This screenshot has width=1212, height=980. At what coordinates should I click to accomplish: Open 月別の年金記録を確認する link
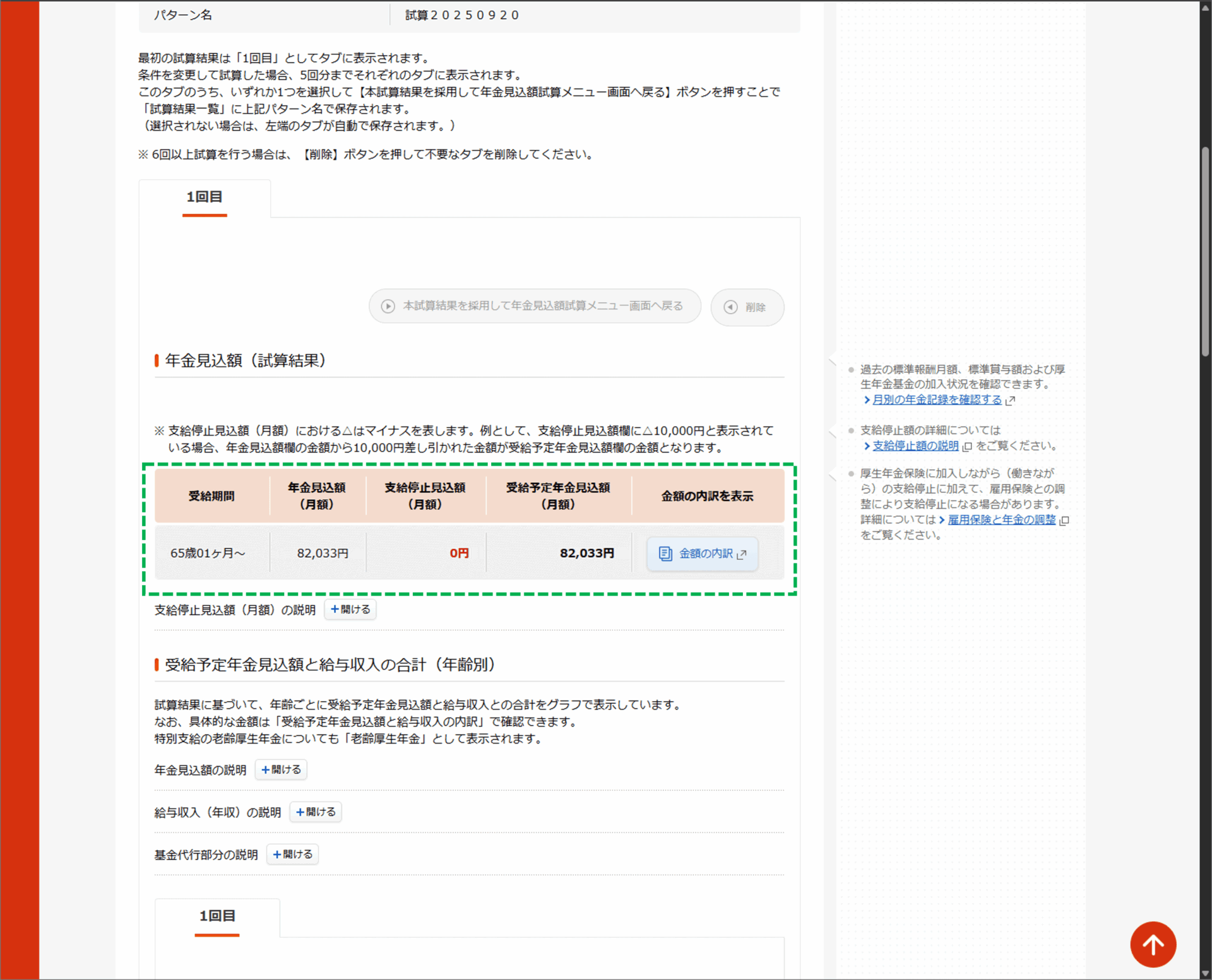[x=937, y=400]
